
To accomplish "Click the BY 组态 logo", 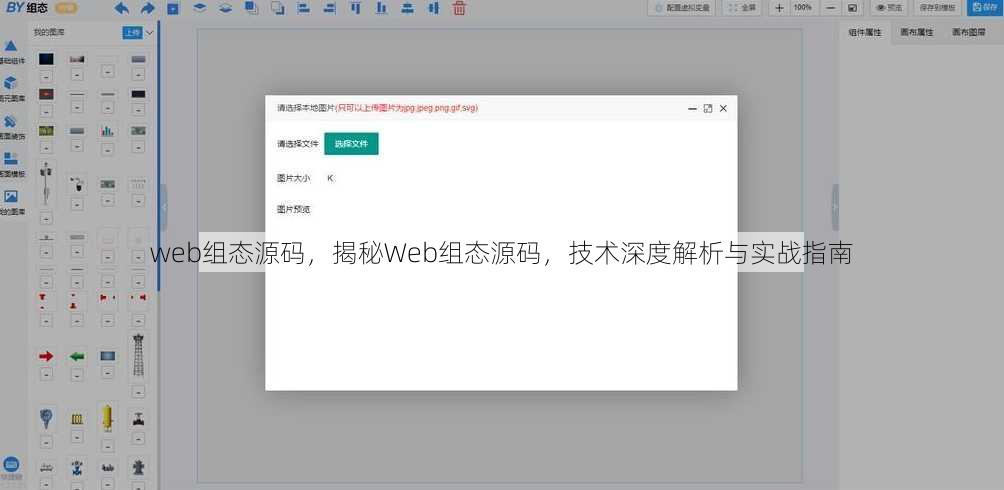I will pyautogui.click(x=27, y=8).
